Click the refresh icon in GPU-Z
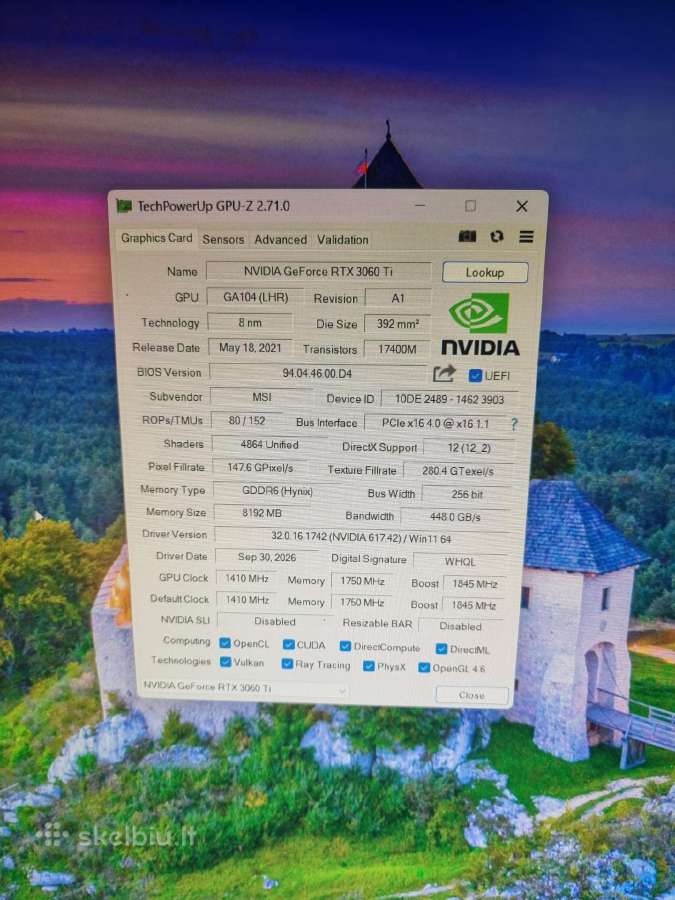Screen dimensions: 675x900 point(496,236)
